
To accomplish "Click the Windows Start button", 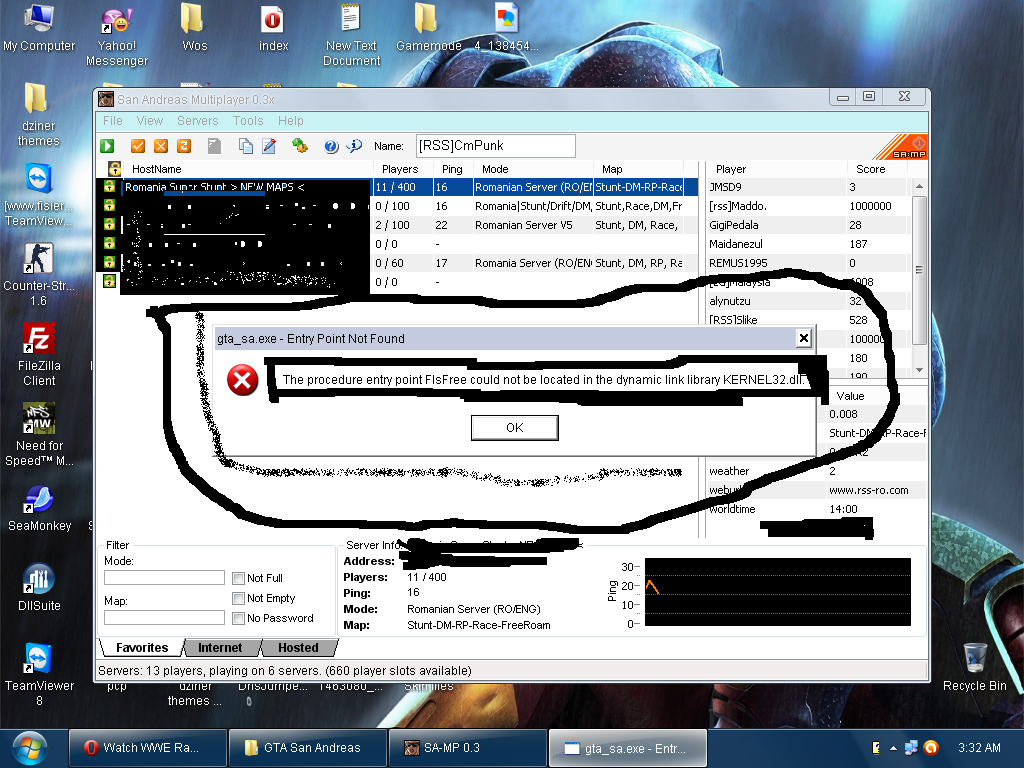I will (29, 749).
